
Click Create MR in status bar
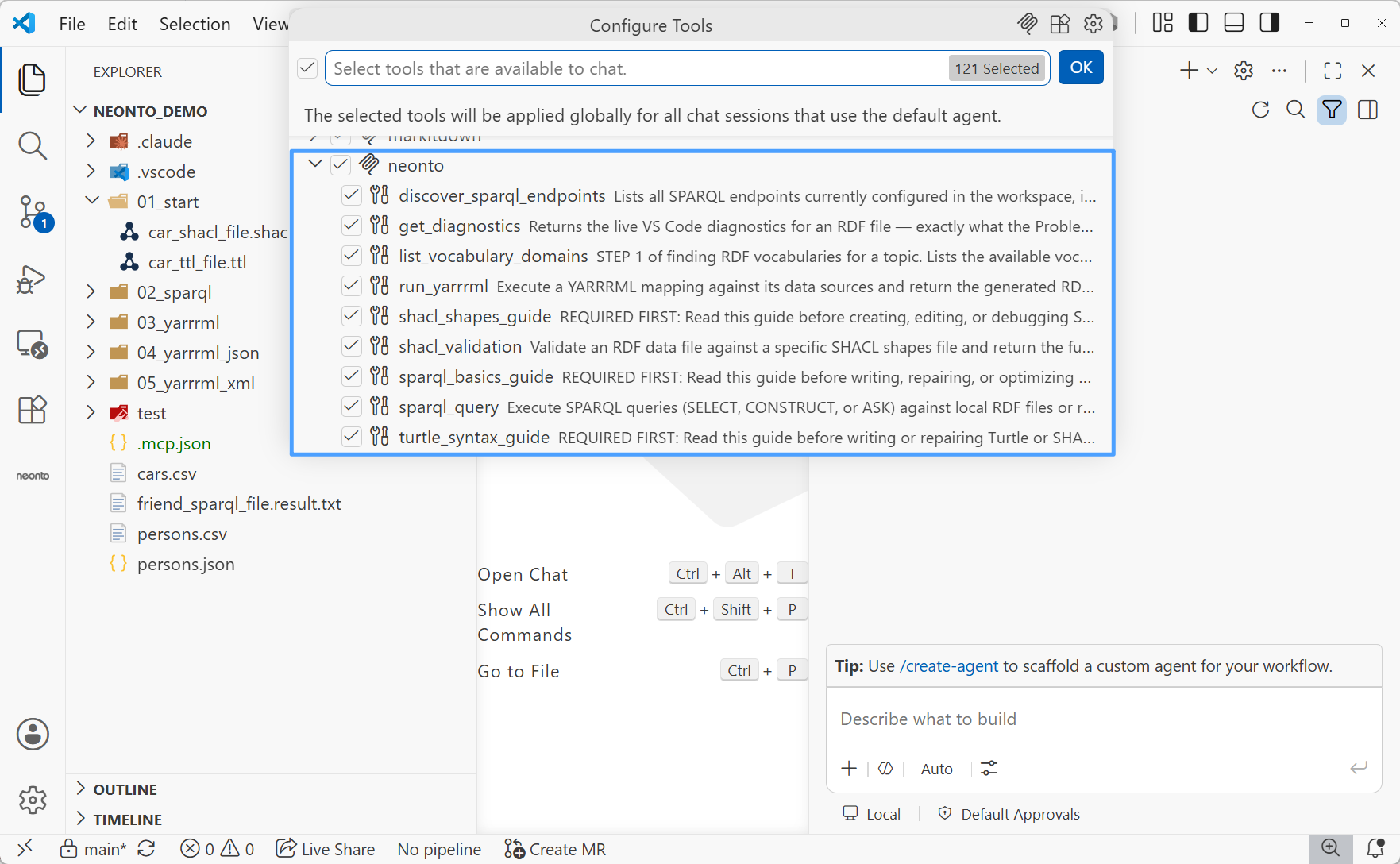[555, 849]
